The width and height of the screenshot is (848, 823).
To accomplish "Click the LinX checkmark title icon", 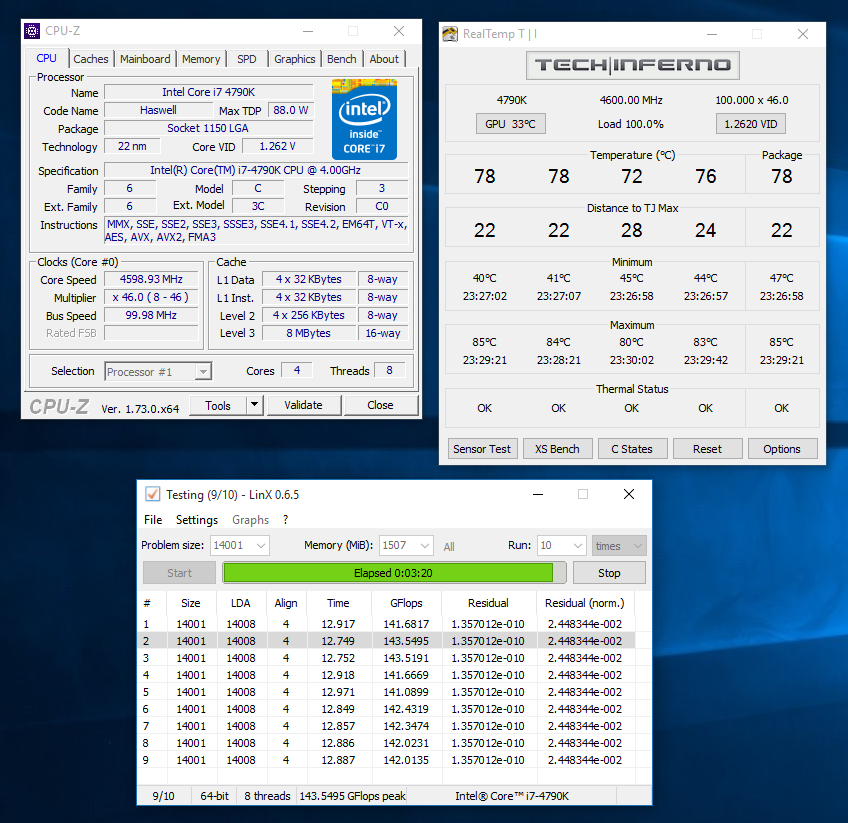I will pyautogui.click(x=153, y=494).
